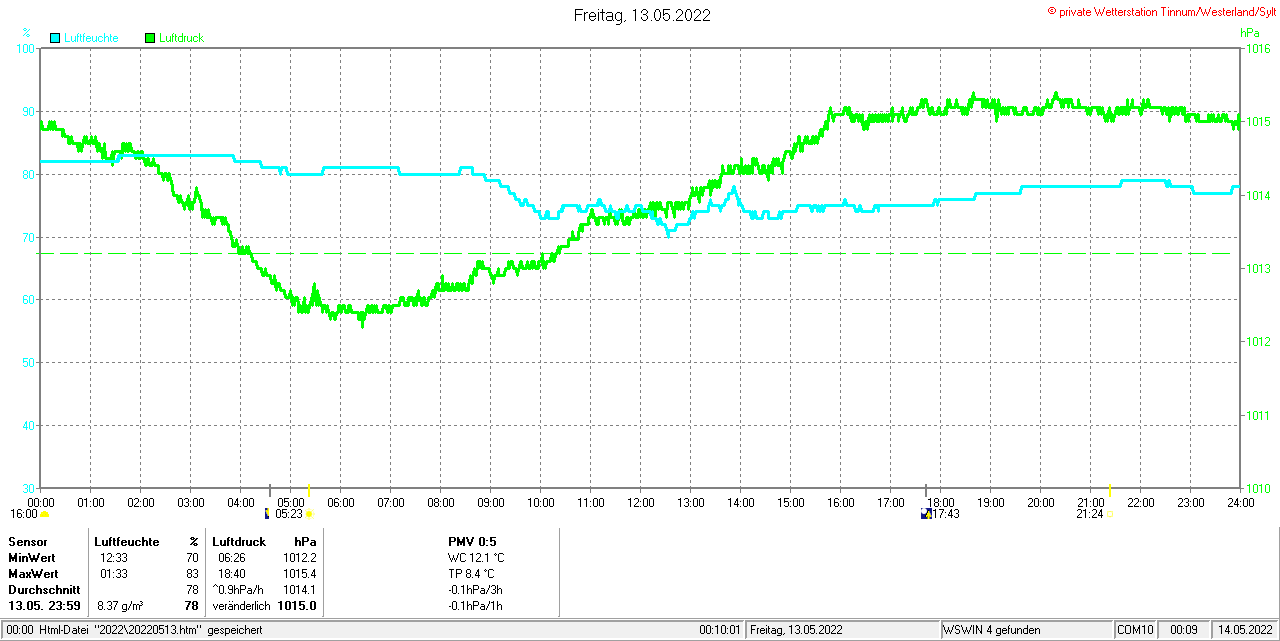Click the MaxWert row label

pos(33,574)
